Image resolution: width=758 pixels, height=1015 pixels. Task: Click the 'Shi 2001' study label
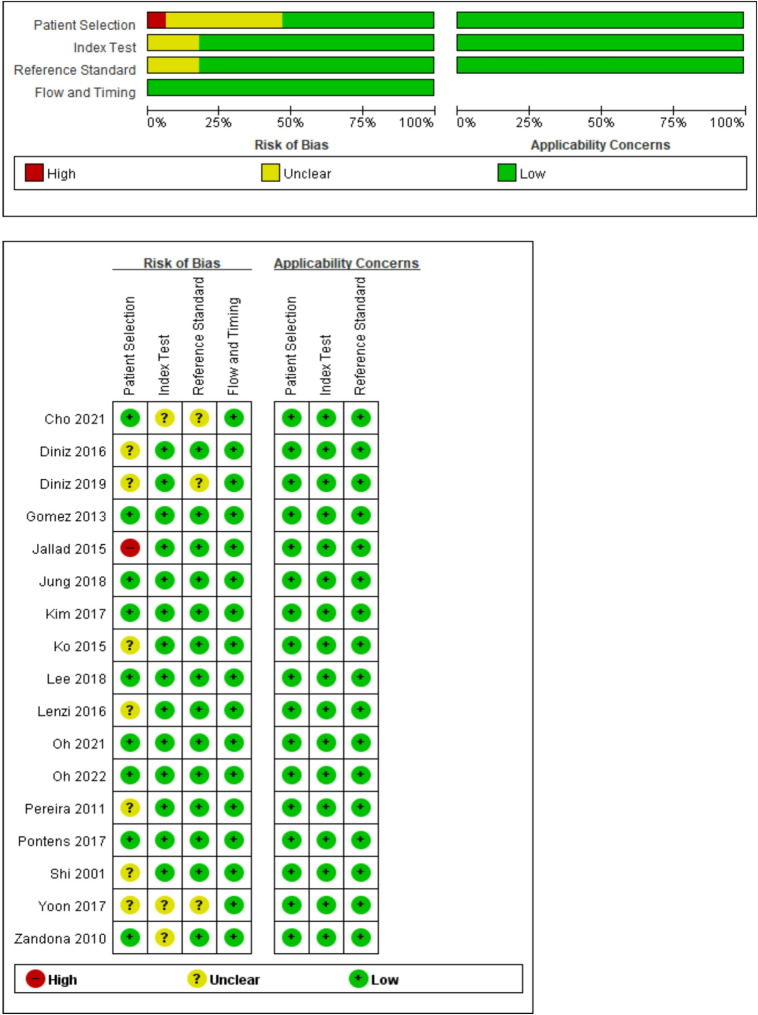pos(78,874)
